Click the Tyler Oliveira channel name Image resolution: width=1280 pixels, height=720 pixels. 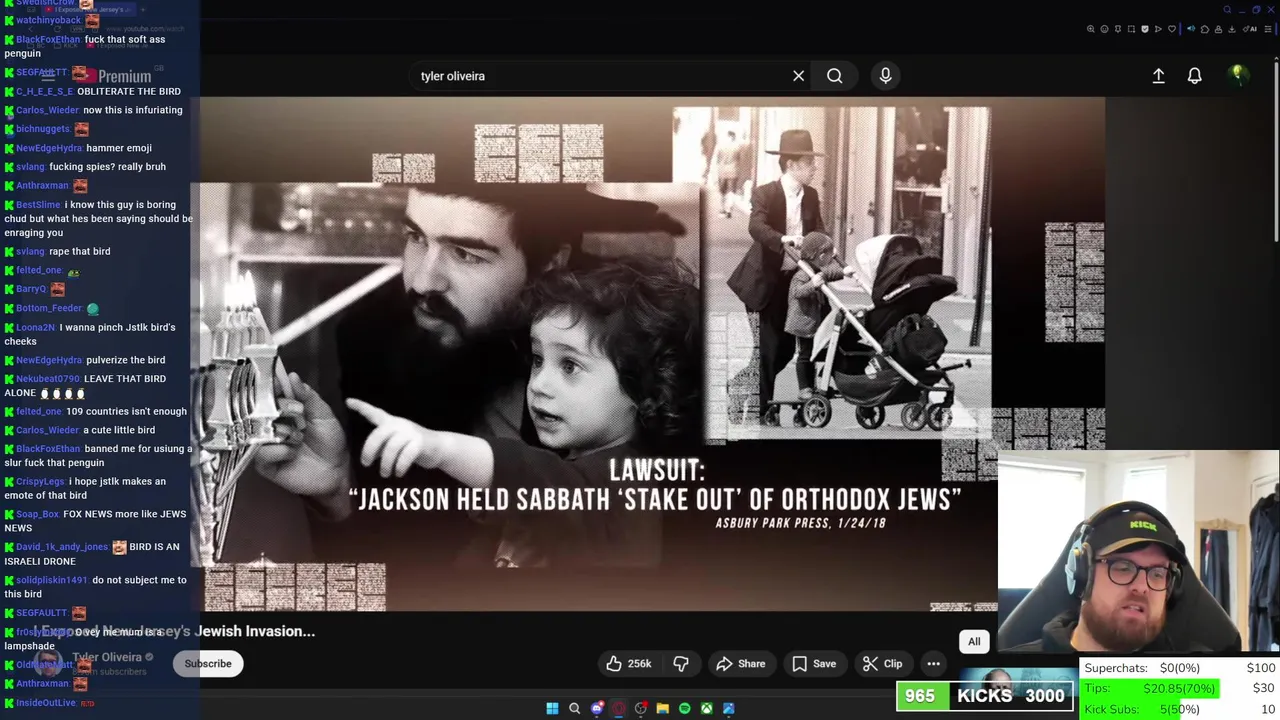[x=107, y=657]
